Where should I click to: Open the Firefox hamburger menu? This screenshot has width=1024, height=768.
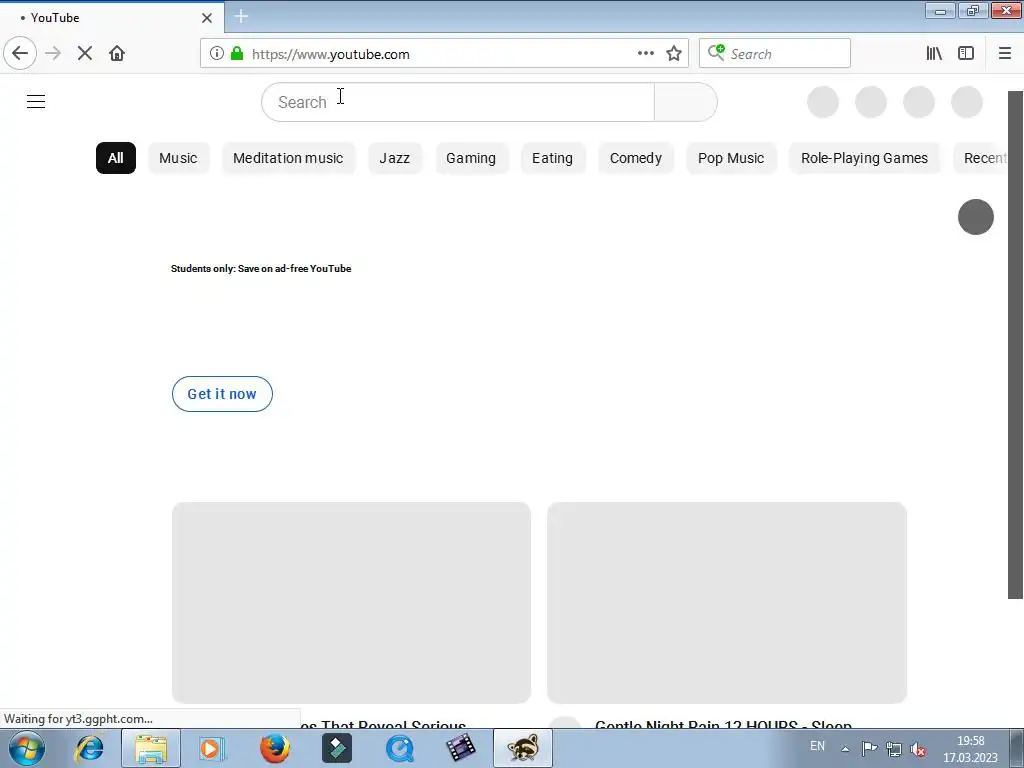[x=1005, y=54]
